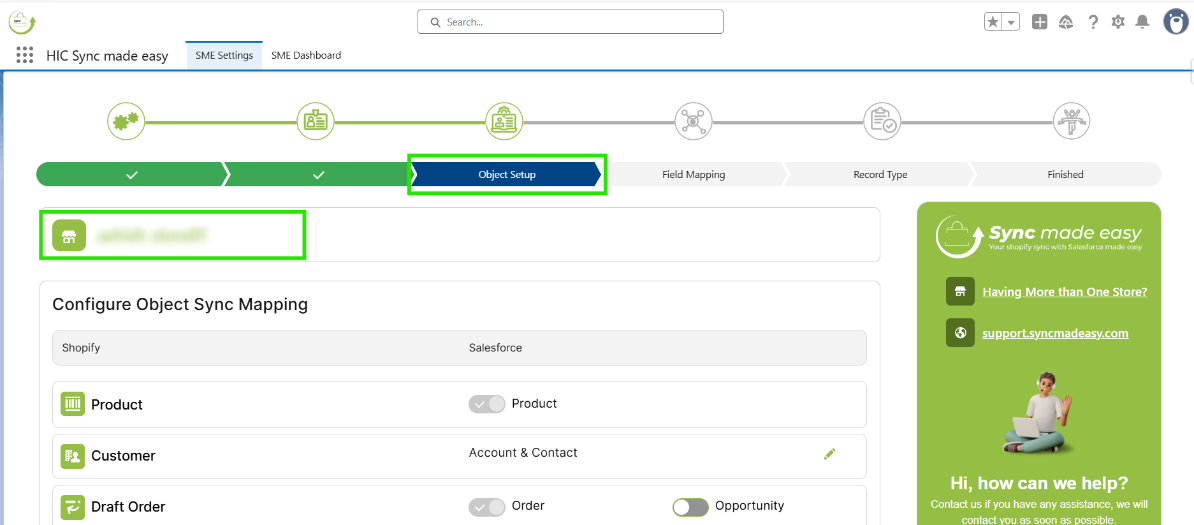Open the favorites list dropdown arrow
This screenshot has width=1194, height=525.
[1011, 22]
